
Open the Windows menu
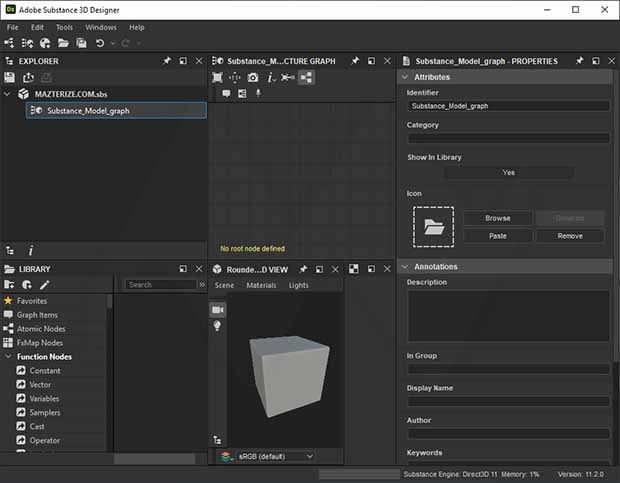(101, 27)
